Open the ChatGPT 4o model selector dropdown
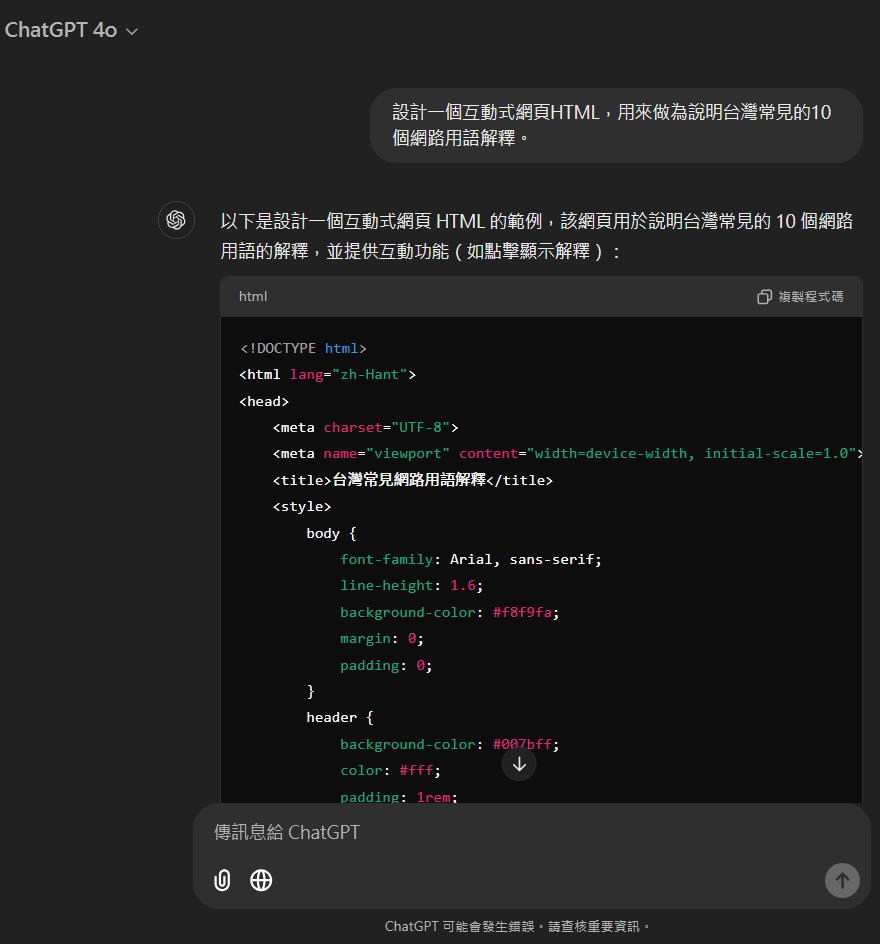Image resolution: width=880 pixels, height=944 pixels. pyautogui.click(x=71, y=30)
